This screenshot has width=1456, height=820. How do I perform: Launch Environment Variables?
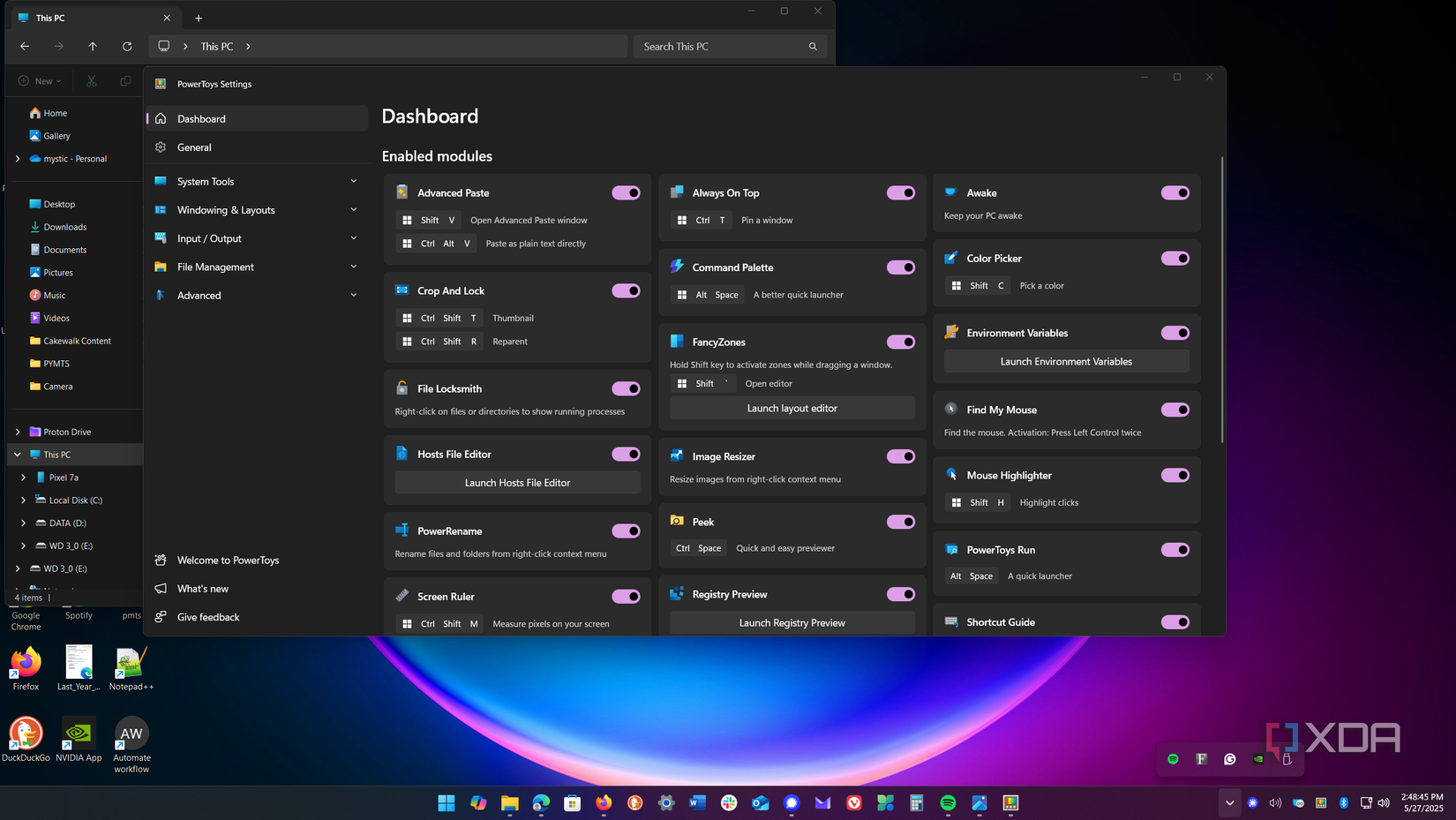[1066, 361]
